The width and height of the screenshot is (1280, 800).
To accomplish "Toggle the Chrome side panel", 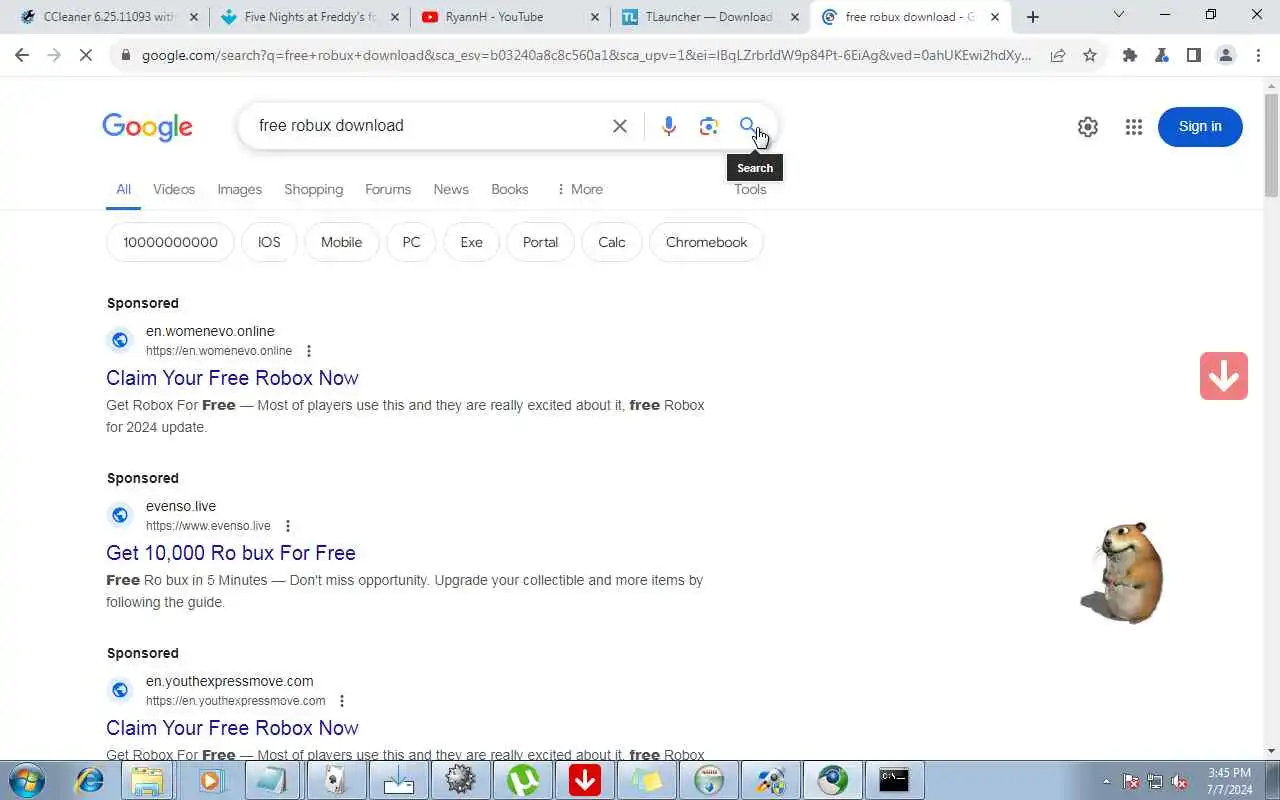I will click(x=1194, y=56).
